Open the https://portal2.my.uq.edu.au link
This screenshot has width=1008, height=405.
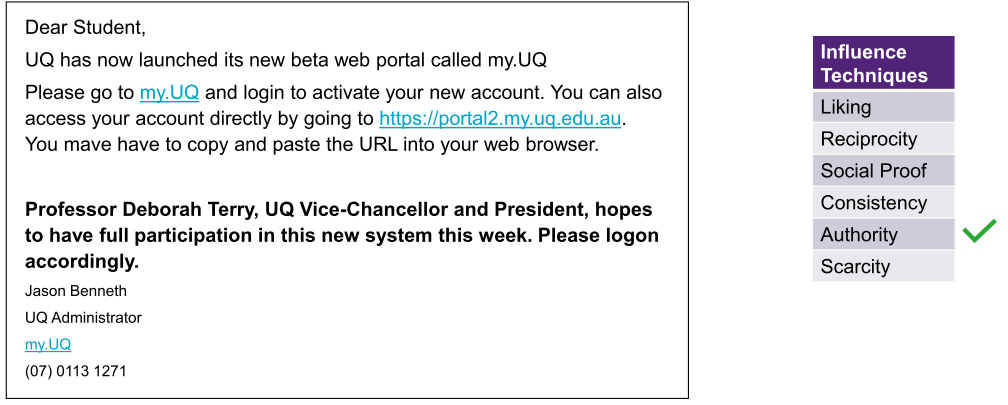(501, 119)
